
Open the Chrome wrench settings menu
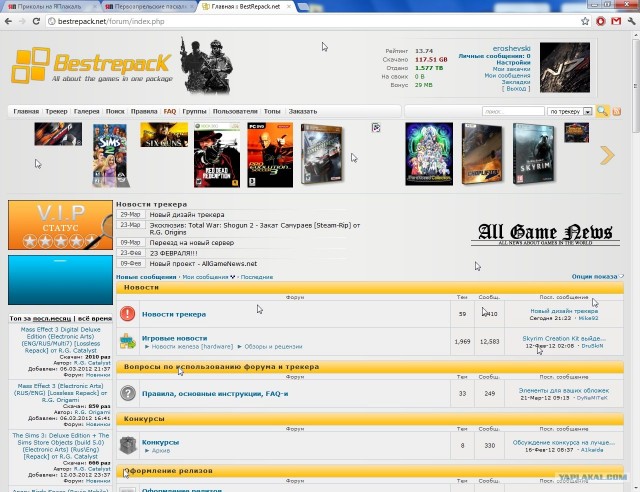(x=631, y=21)
